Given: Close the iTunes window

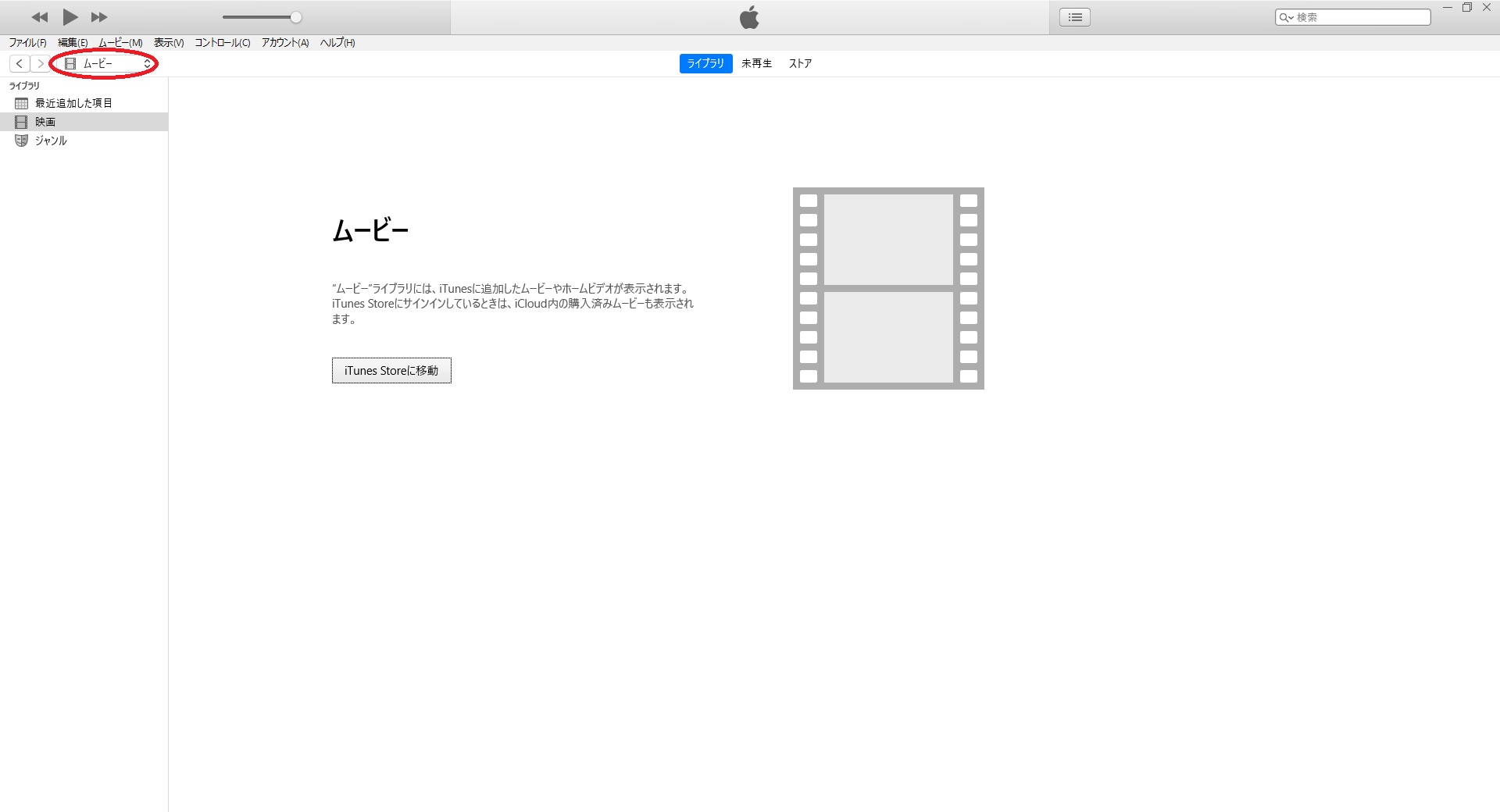Looking at the screenshot, I should click(1487, 8).
